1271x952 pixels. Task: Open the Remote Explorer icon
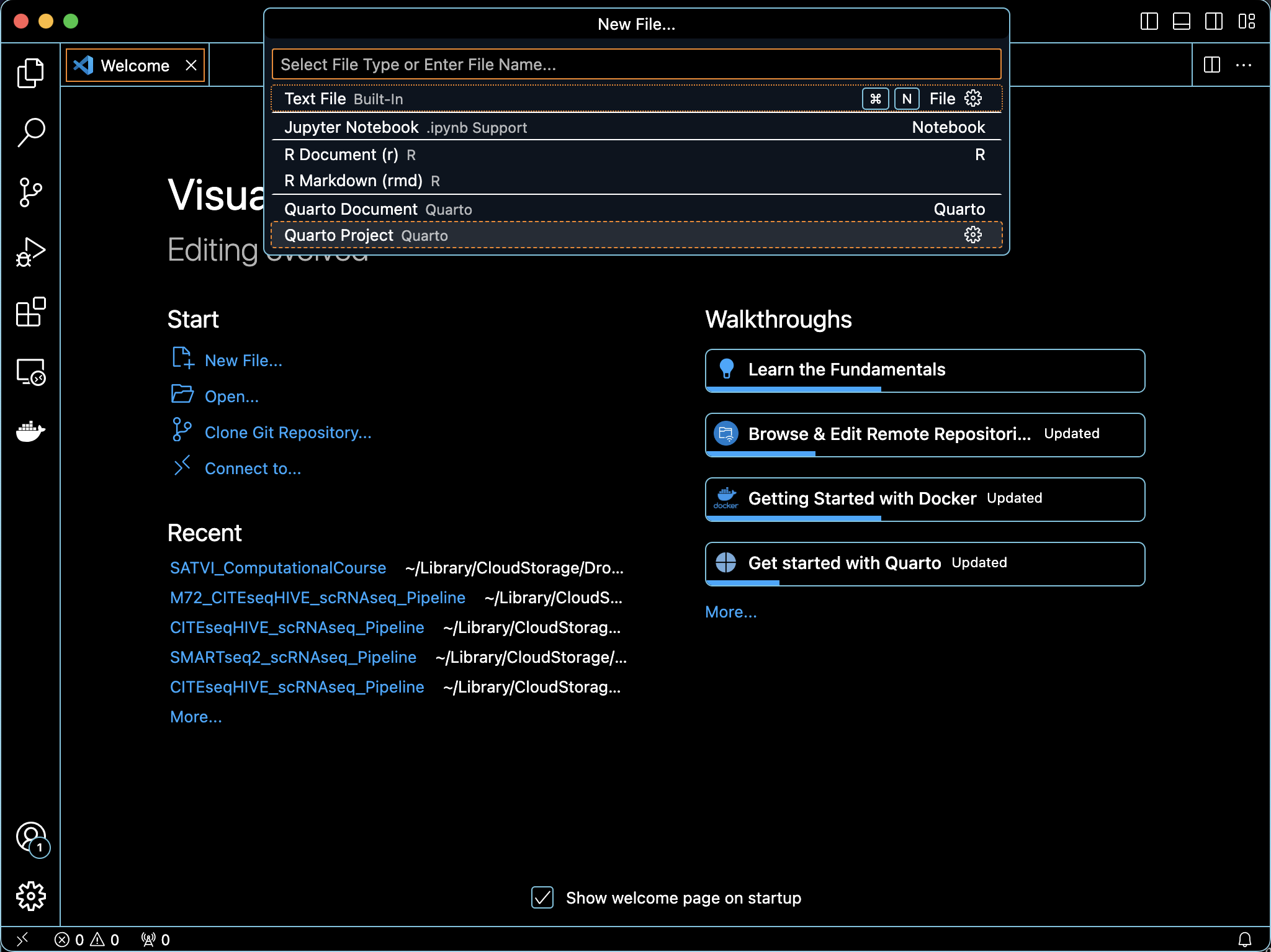point(30,372)
